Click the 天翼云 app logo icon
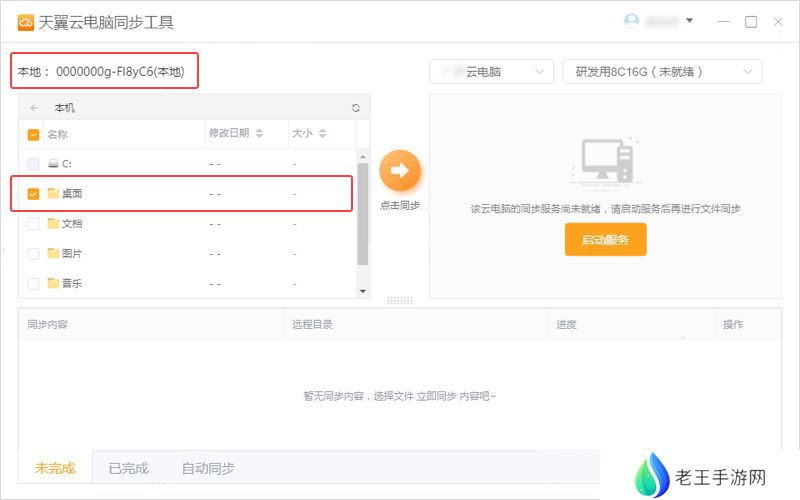The height and width of the screenshot is (500, 800). coord(26,22)
